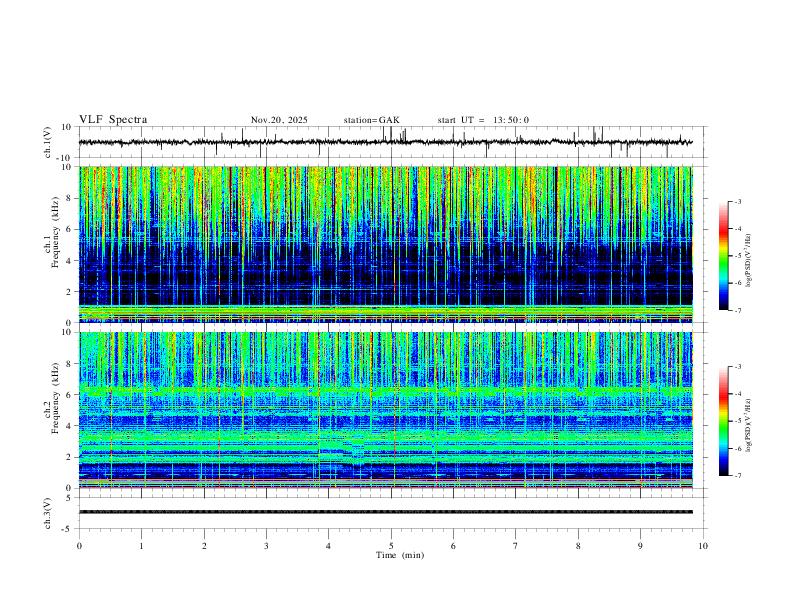Click the ch.2 color bar '-7' label
Screen dimensions: 792x612
tap(737, 476)
